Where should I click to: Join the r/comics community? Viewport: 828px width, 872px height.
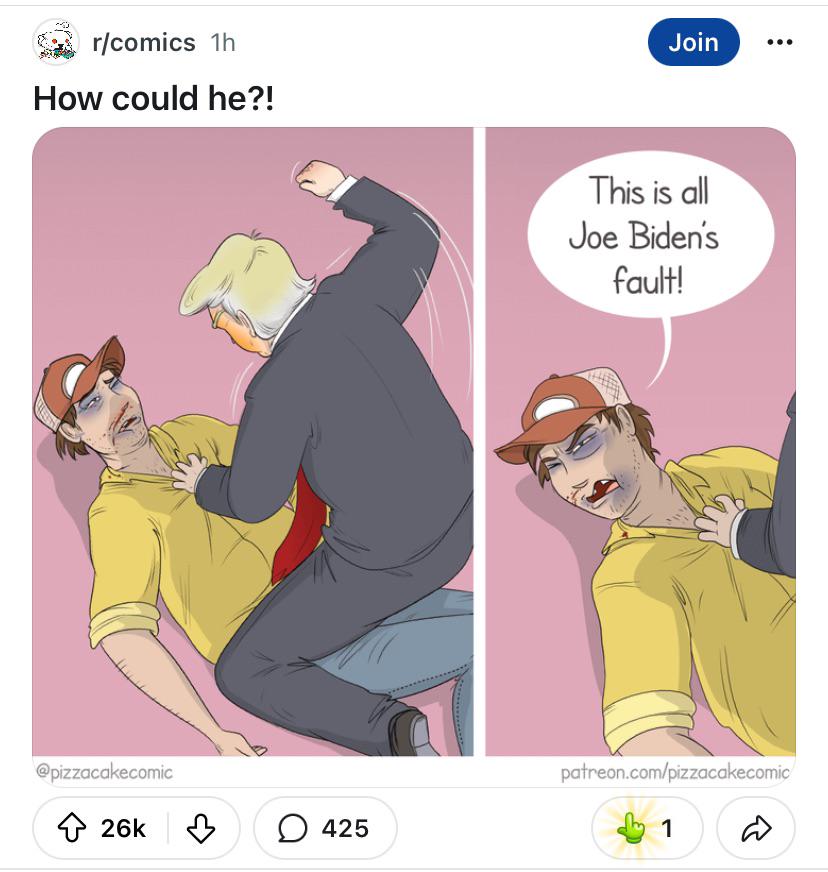pos(693,42)
